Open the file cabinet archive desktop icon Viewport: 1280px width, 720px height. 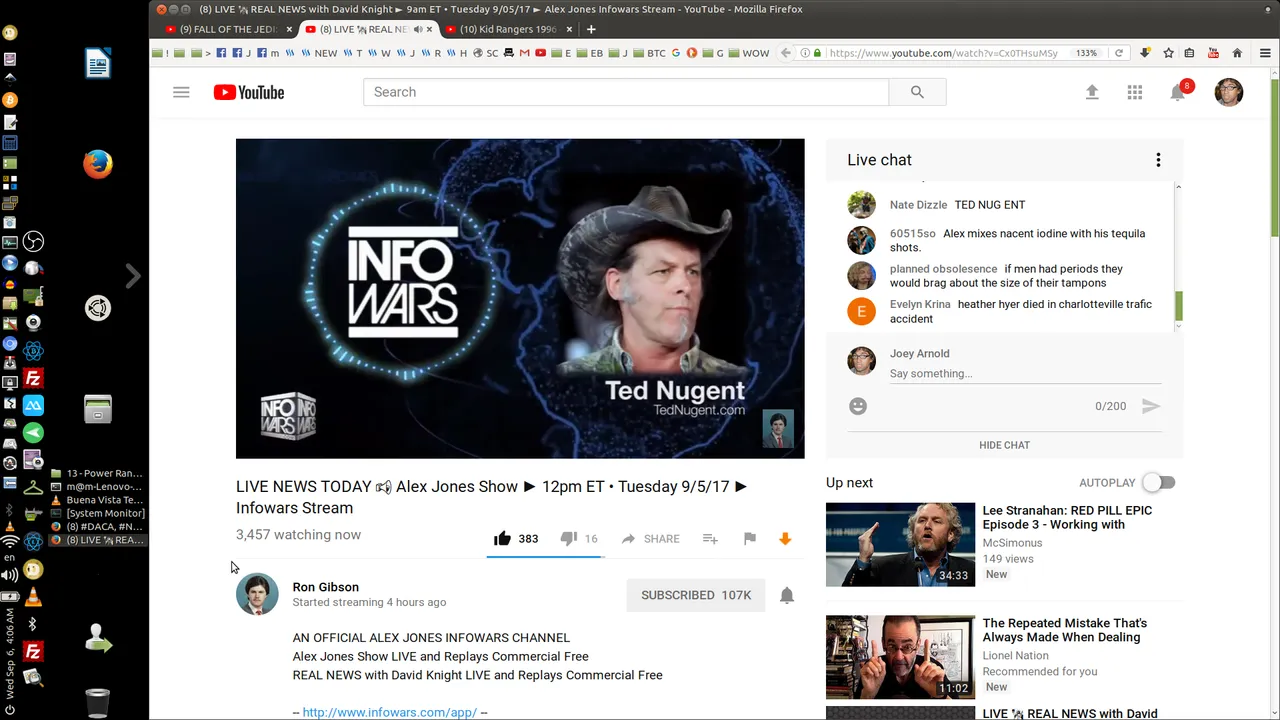pyautogui.click(x=97, y=409)
